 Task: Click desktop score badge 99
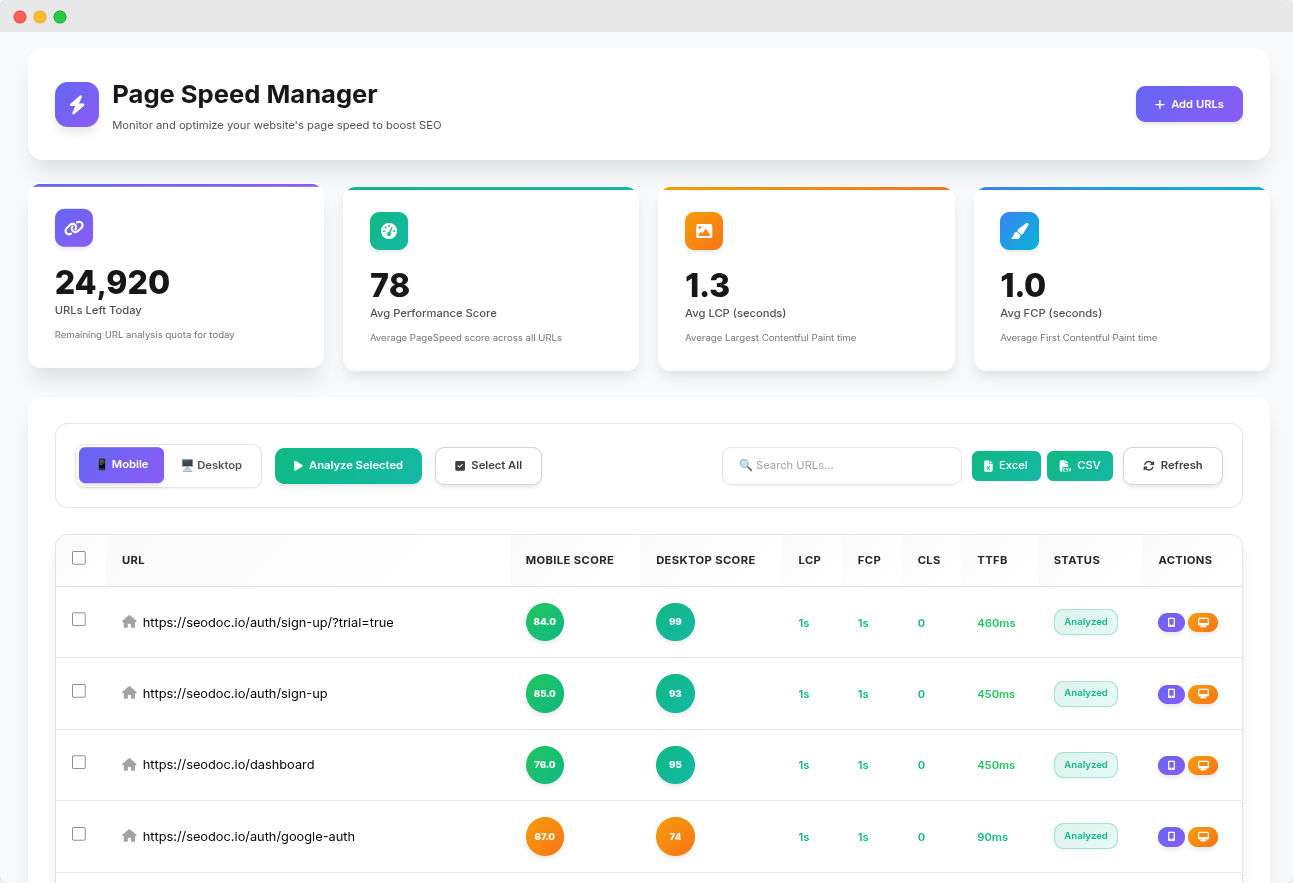point(675,622)
